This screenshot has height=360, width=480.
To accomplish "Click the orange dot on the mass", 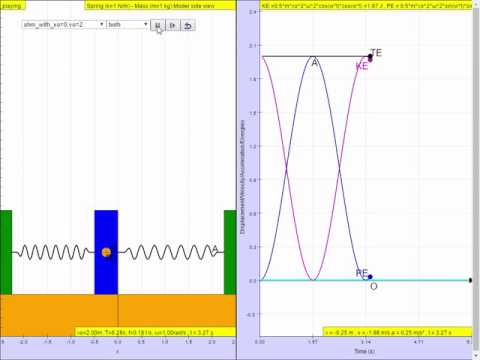I will tap(106, 252).
